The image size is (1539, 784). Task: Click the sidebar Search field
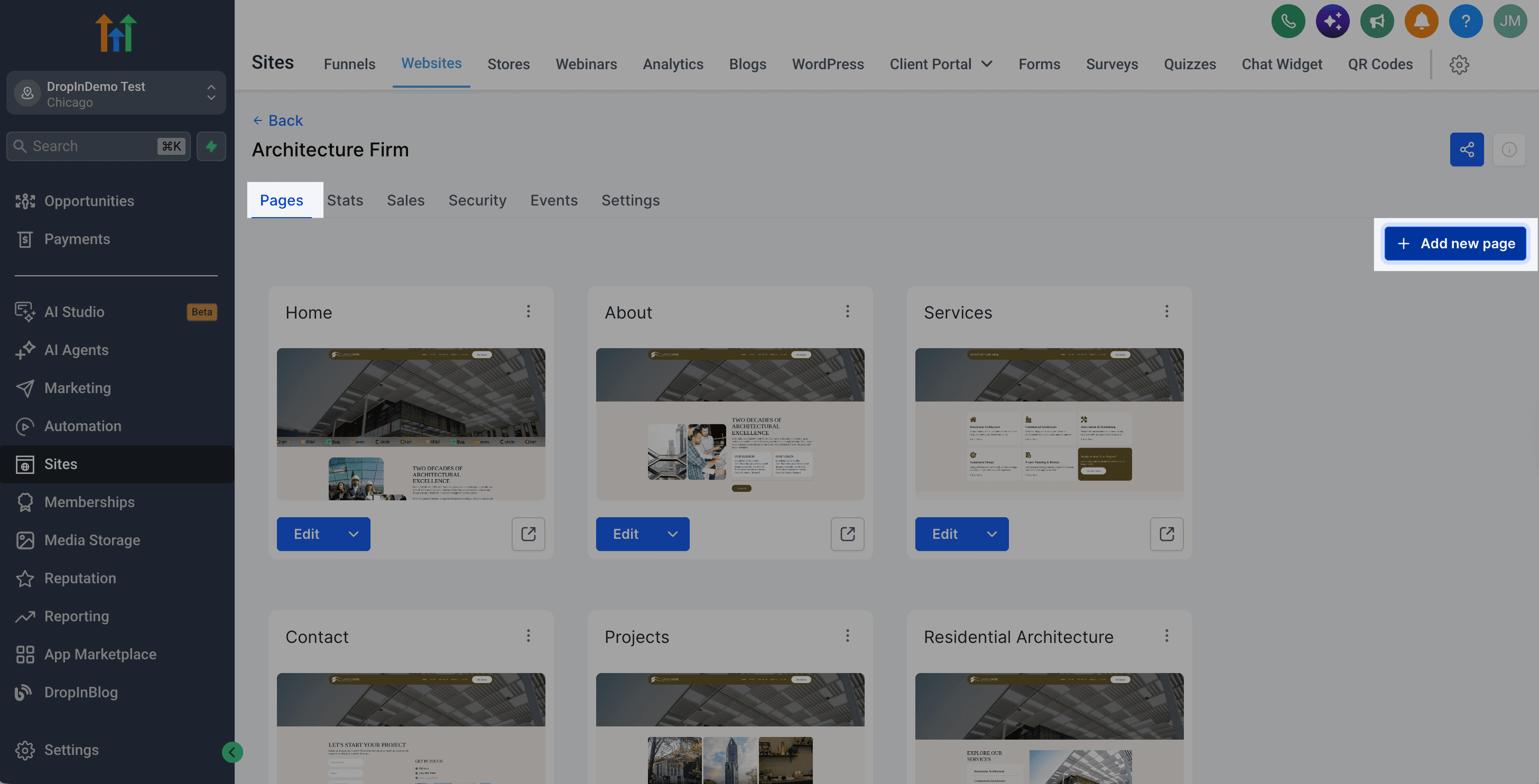click(x=99, y=146)
